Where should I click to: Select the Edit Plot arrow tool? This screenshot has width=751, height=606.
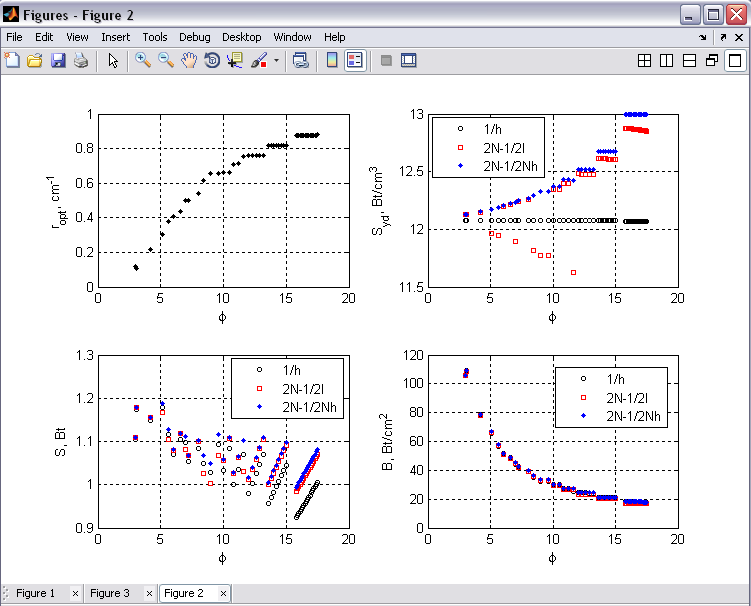coord(113,60)
